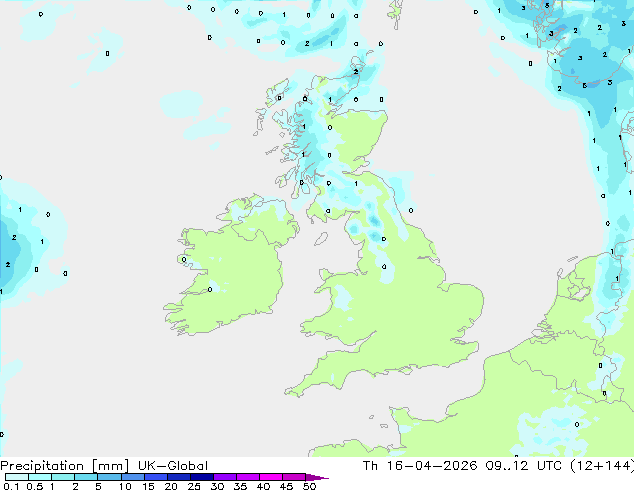634x490 pixels.
Task: Click the 20–25 mm legend color swatch
Action: (x=178, y=477)
